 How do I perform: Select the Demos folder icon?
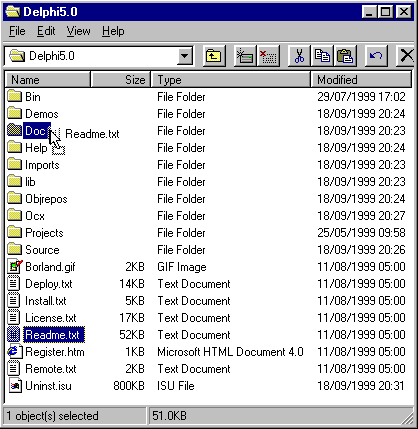tap(14, 114)
